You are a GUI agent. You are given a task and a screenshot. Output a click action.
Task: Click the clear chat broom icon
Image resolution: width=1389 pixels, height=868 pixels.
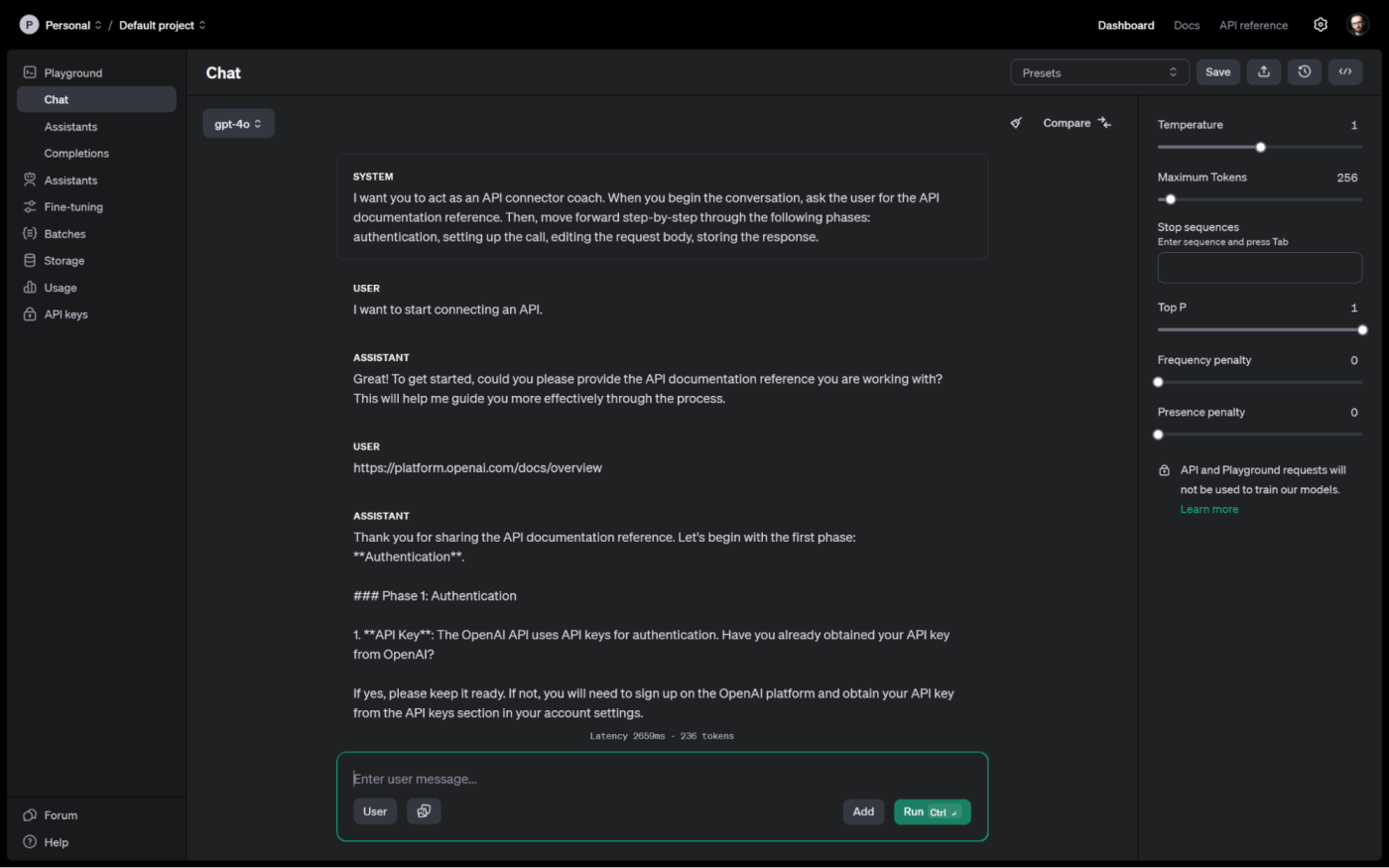(x=1016, y=123)
